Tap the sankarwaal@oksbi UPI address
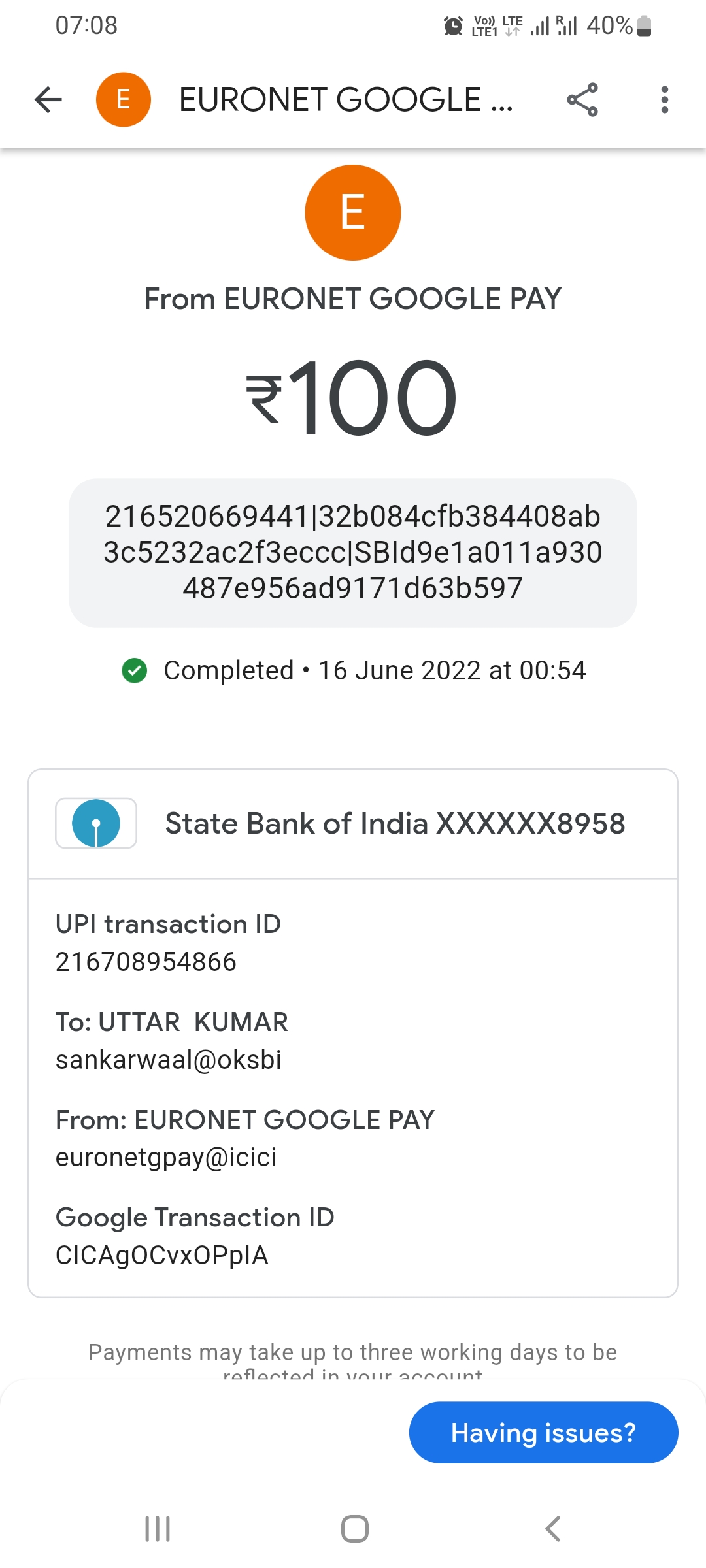Screen dimensions: 706x1568 169,1060
